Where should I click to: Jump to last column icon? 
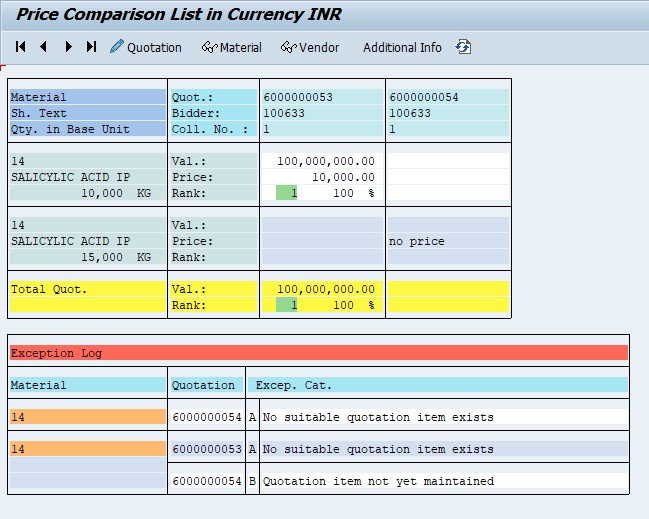point(91,47)
